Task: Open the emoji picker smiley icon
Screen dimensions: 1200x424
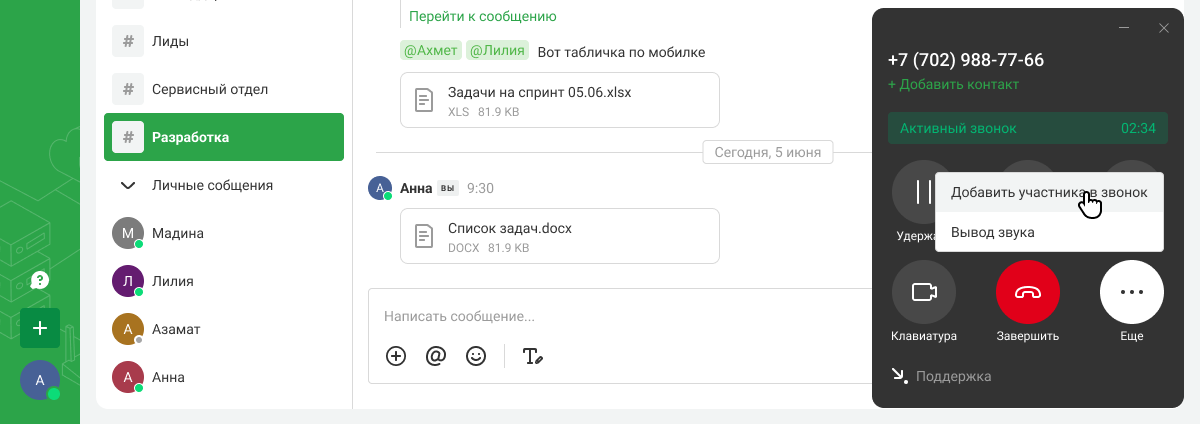Action: pos(476,356)
